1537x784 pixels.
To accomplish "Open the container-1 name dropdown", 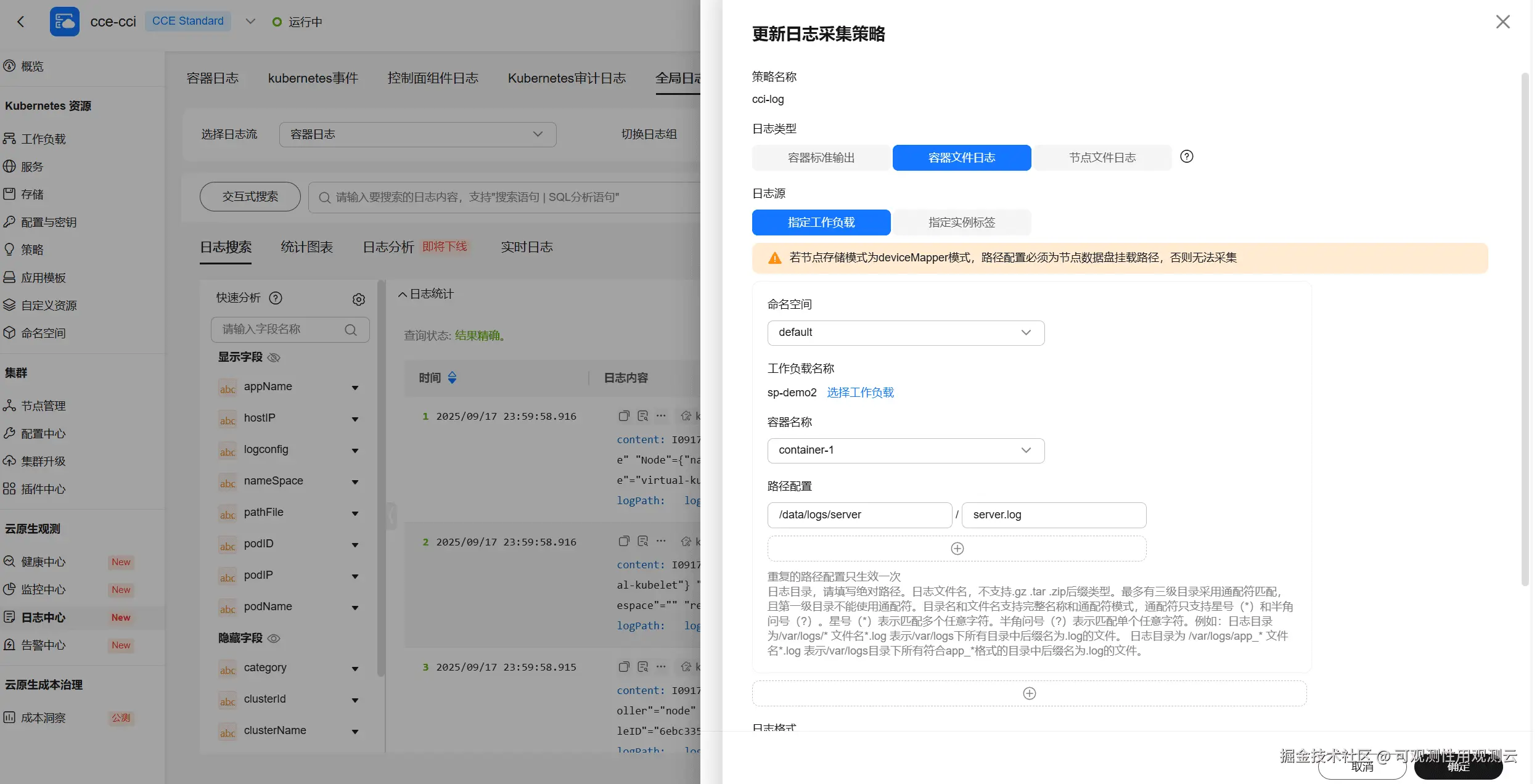I will tap(905, 451).
